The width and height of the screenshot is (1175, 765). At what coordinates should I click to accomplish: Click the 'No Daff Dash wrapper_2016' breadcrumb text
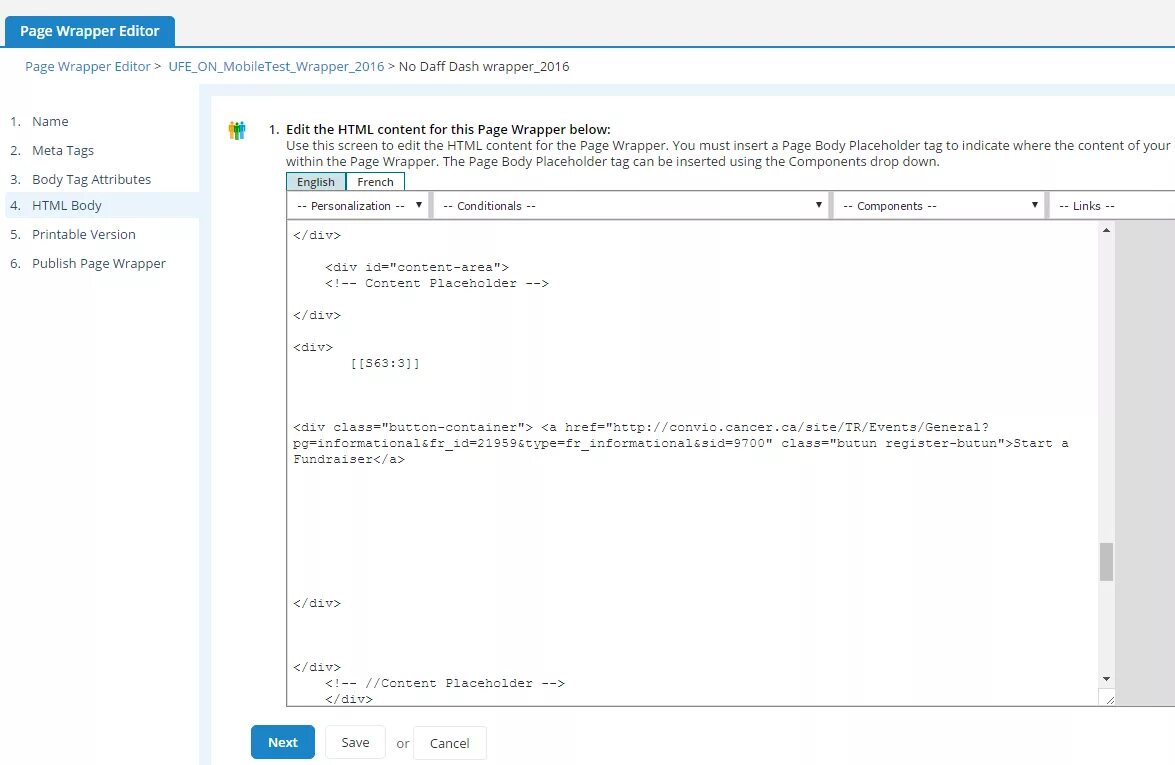484,67
